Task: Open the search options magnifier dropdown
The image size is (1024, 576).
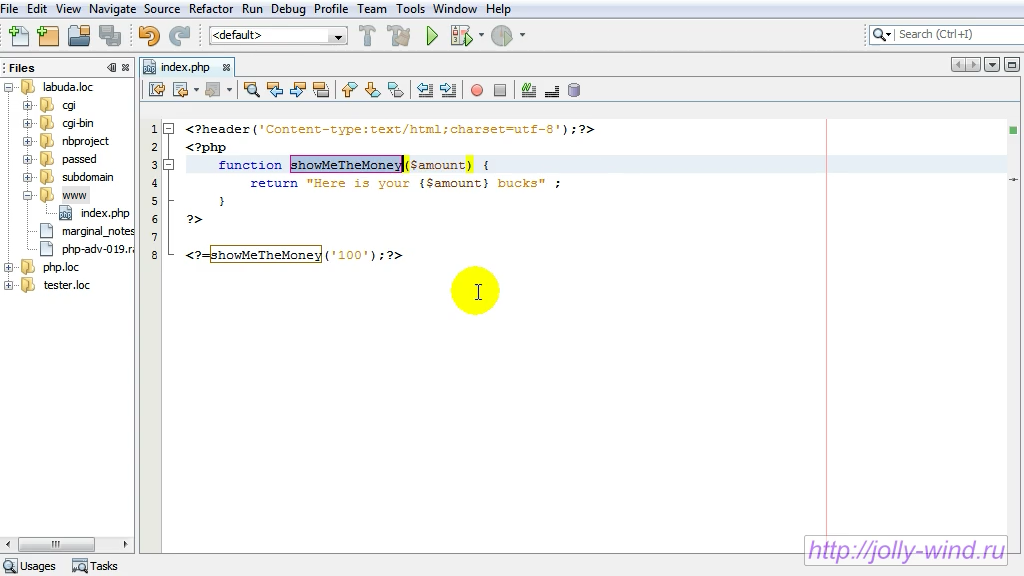Action: coord(882,35)
